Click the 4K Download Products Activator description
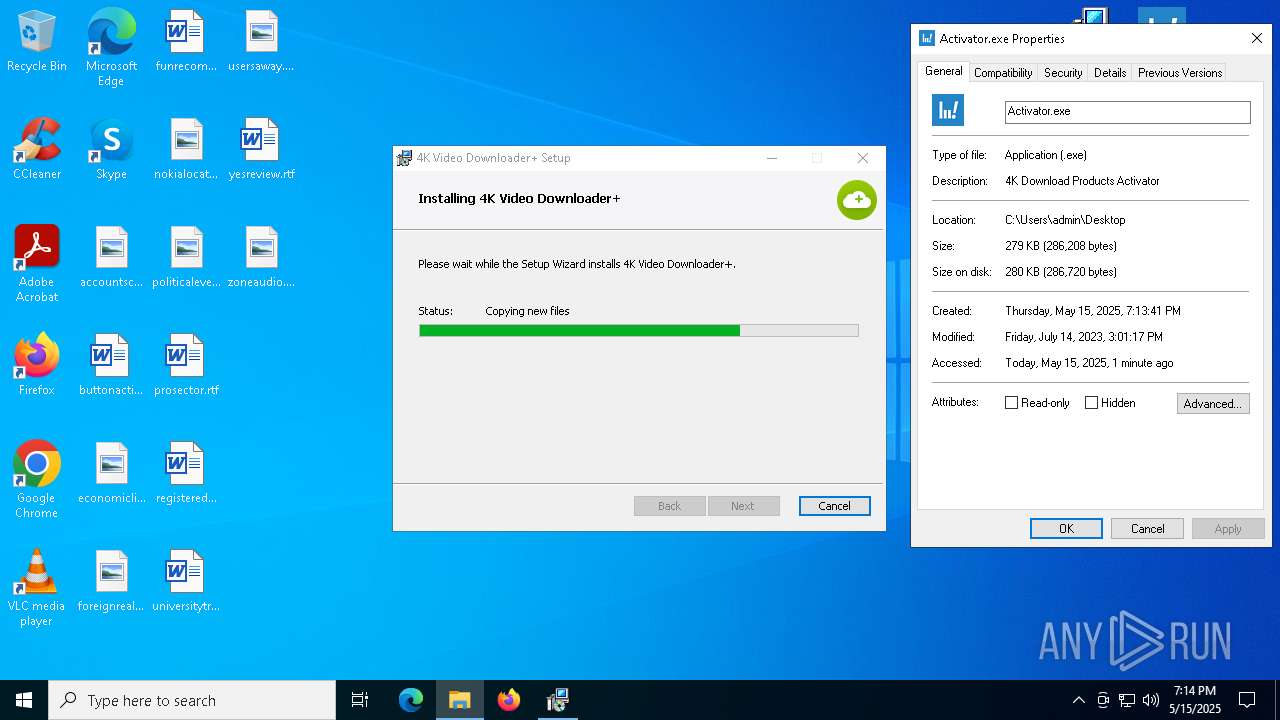This screenshot has width=1280, height=720. [x=1082, y=182]
